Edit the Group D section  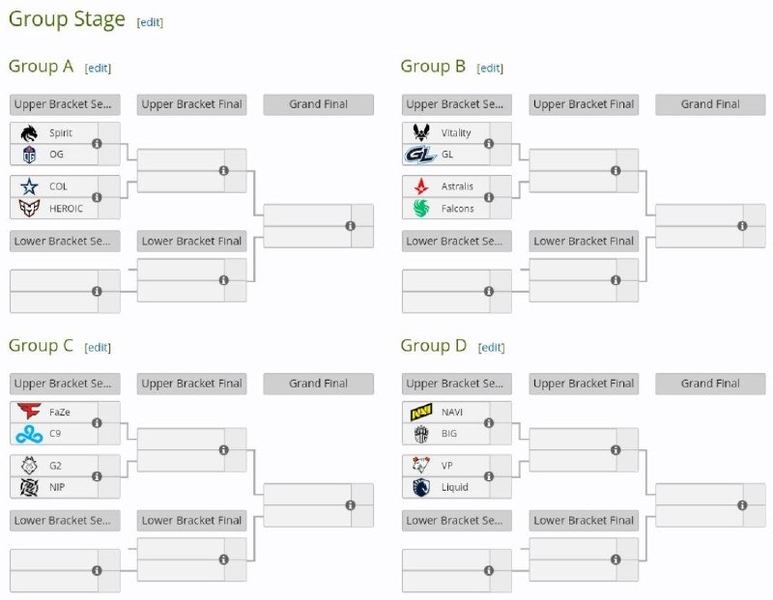pyautogui.click(x=491, y=347)
